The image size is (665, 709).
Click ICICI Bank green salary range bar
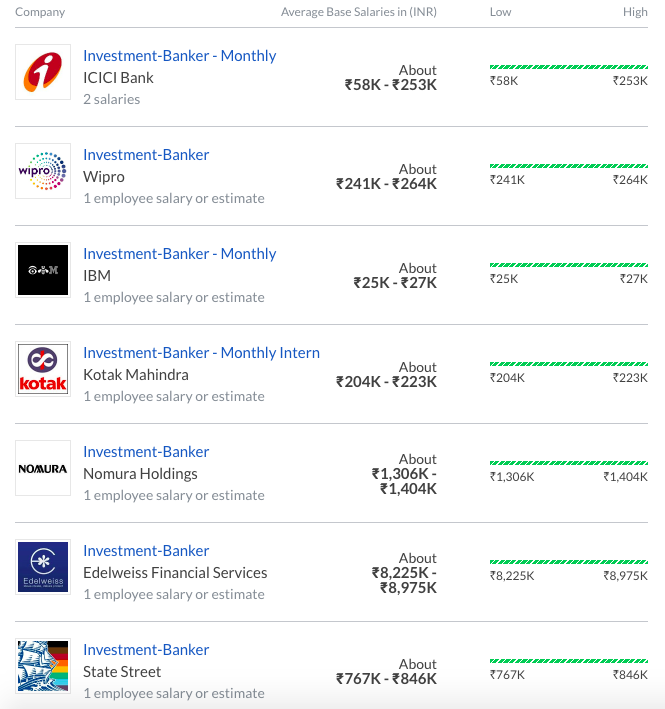pos(568,67)
